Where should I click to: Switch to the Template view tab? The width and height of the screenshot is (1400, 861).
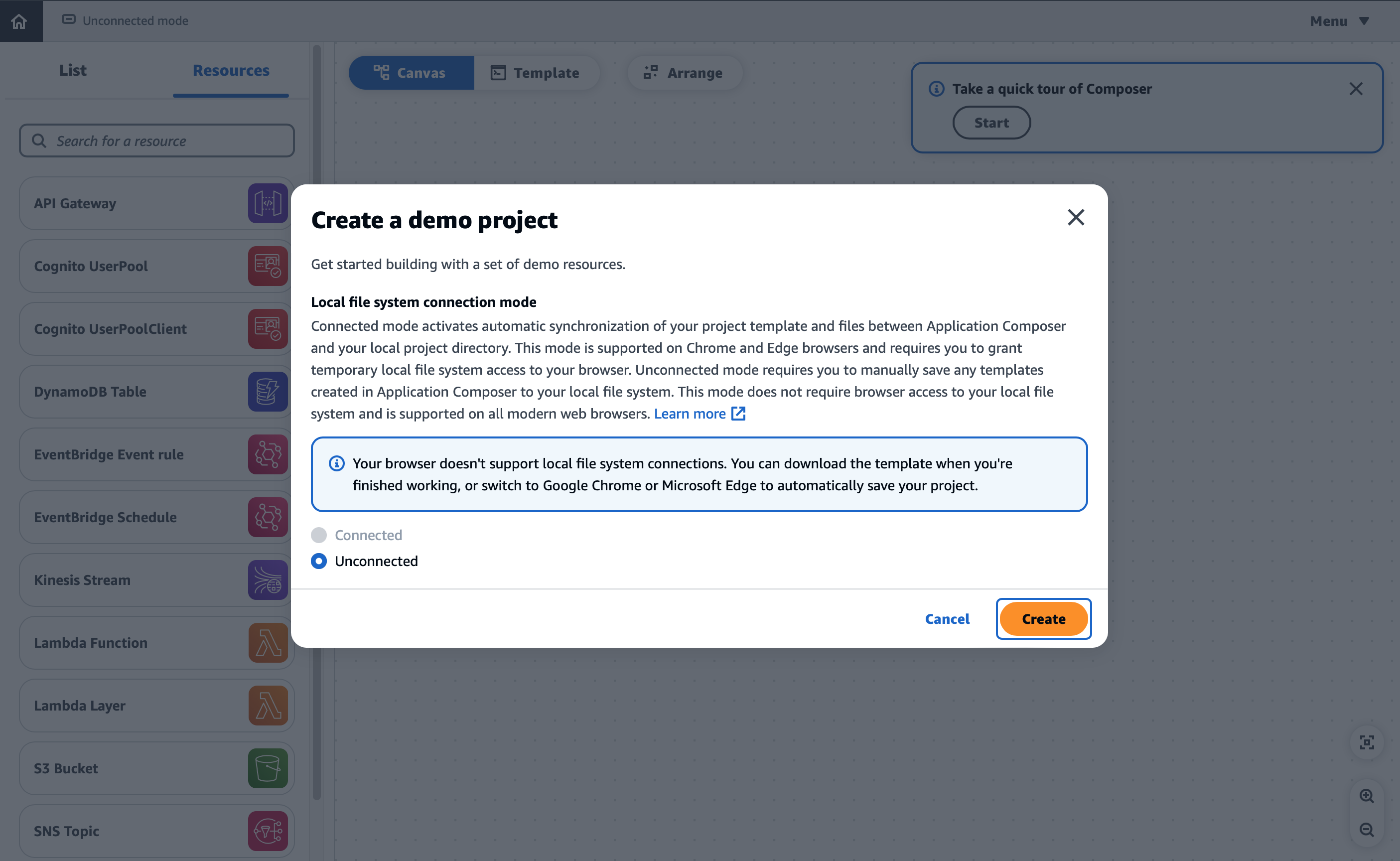(x=535, y=72)
